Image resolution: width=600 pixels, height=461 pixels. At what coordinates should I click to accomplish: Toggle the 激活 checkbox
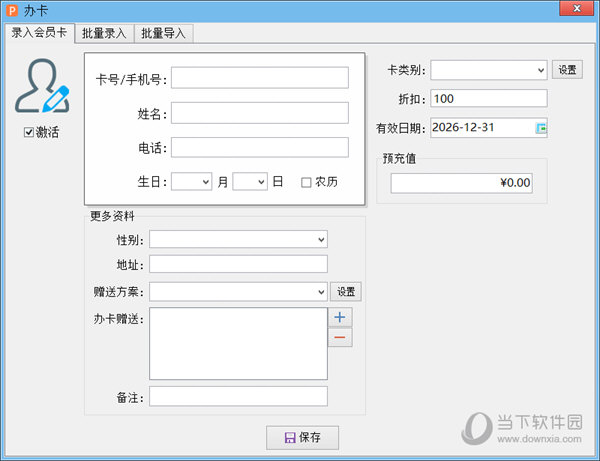pos(29,132)
